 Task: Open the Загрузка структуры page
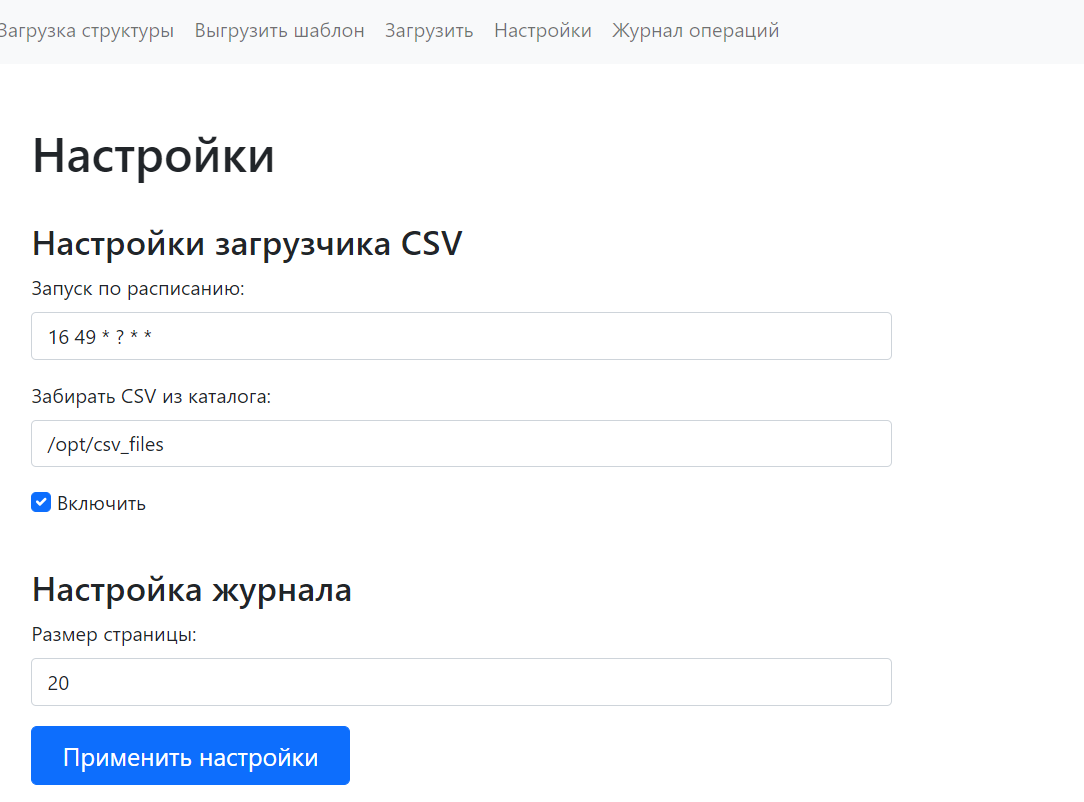83,30
